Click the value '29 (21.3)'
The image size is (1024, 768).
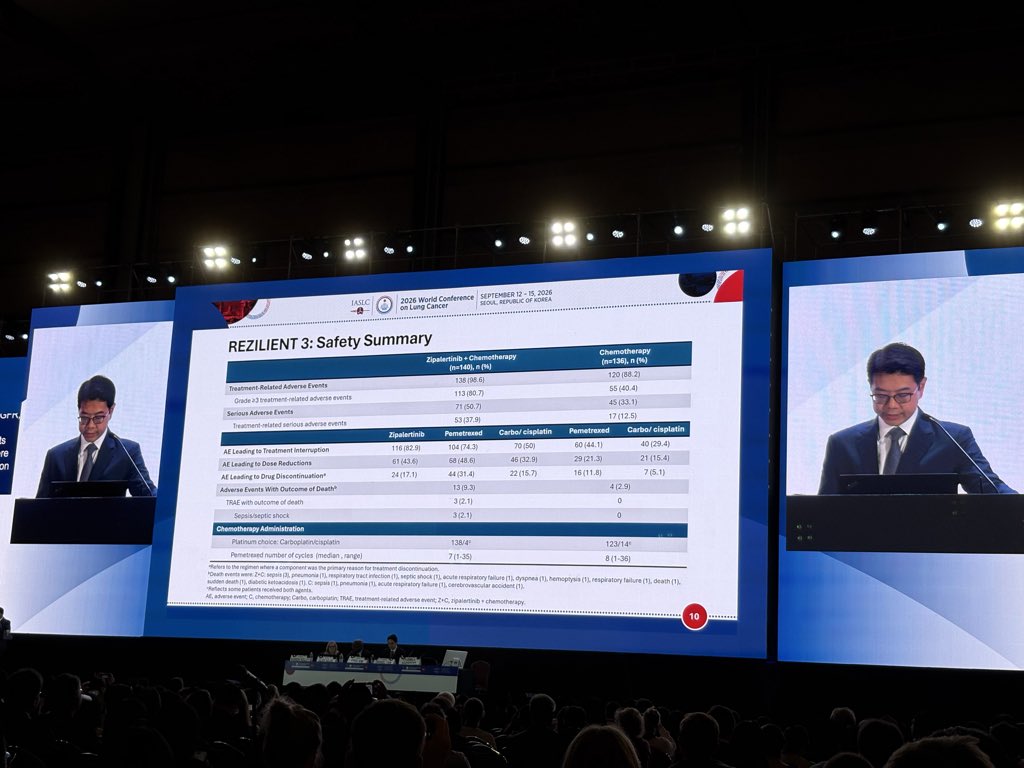click(x=588, y=458)
